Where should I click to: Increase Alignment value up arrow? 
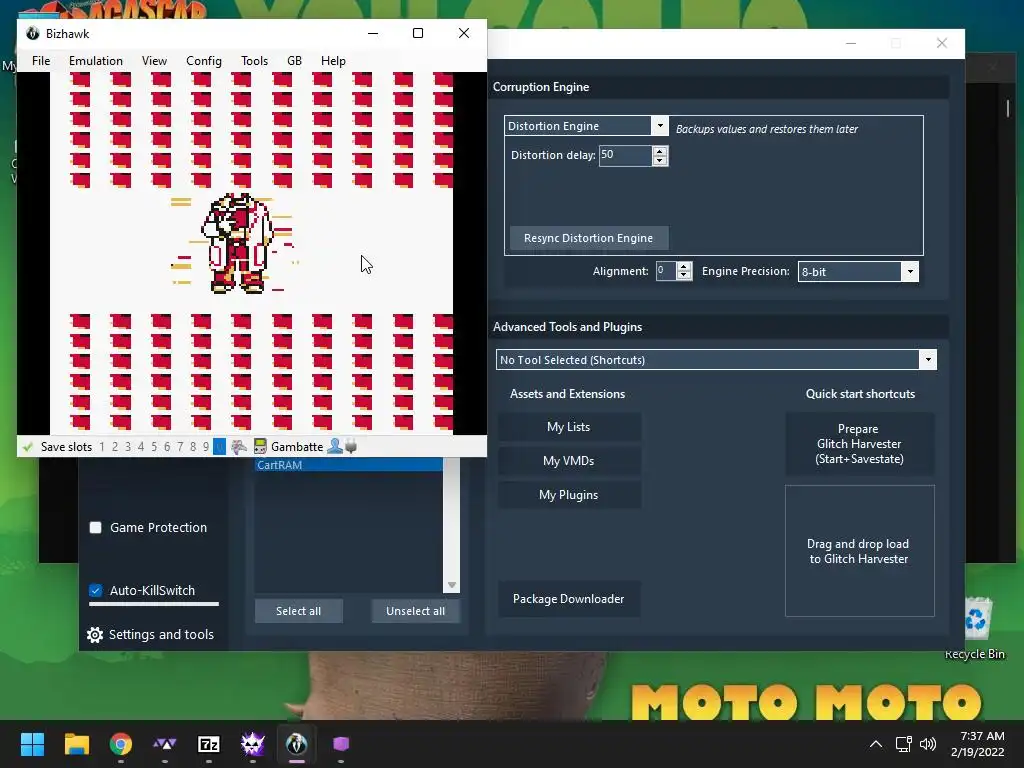point(684,266)
